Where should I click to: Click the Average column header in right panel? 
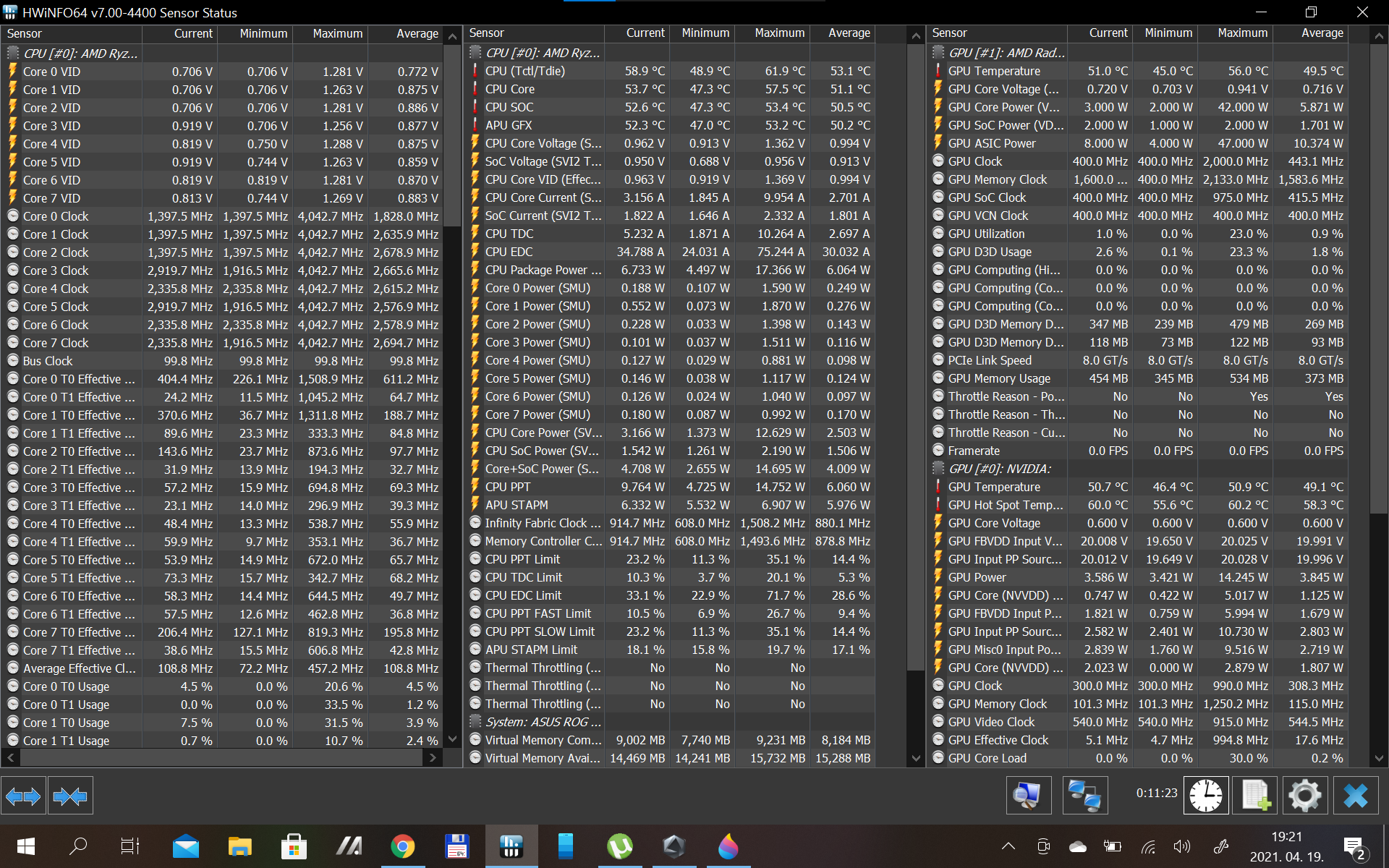pyautogui.click(x=1310, y=33)
